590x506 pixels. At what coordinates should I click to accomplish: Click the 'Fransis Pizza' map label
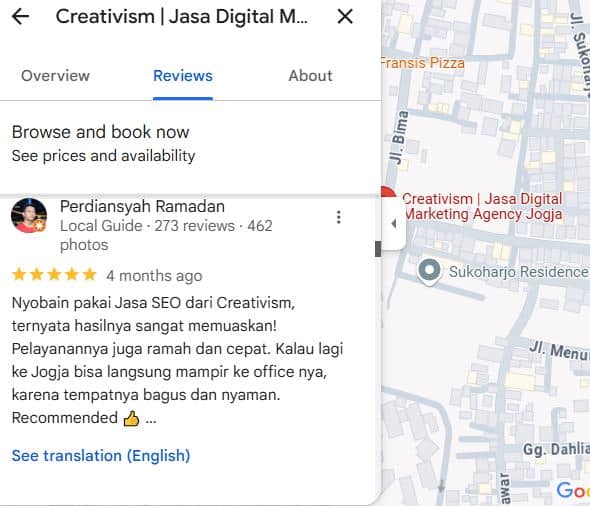click(x=423, y=63)
